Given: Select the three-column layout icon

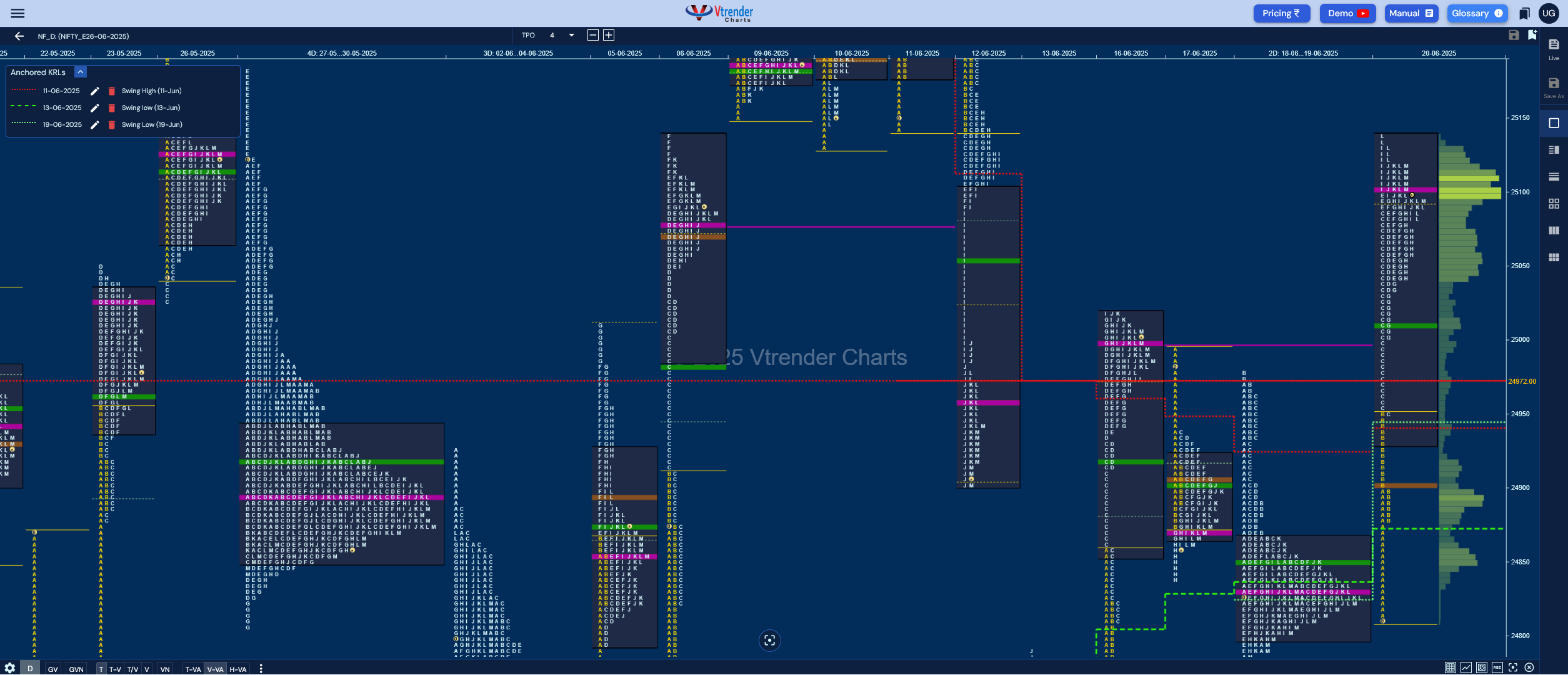Looking at the screenshot, I should (x=1554, y=231).
